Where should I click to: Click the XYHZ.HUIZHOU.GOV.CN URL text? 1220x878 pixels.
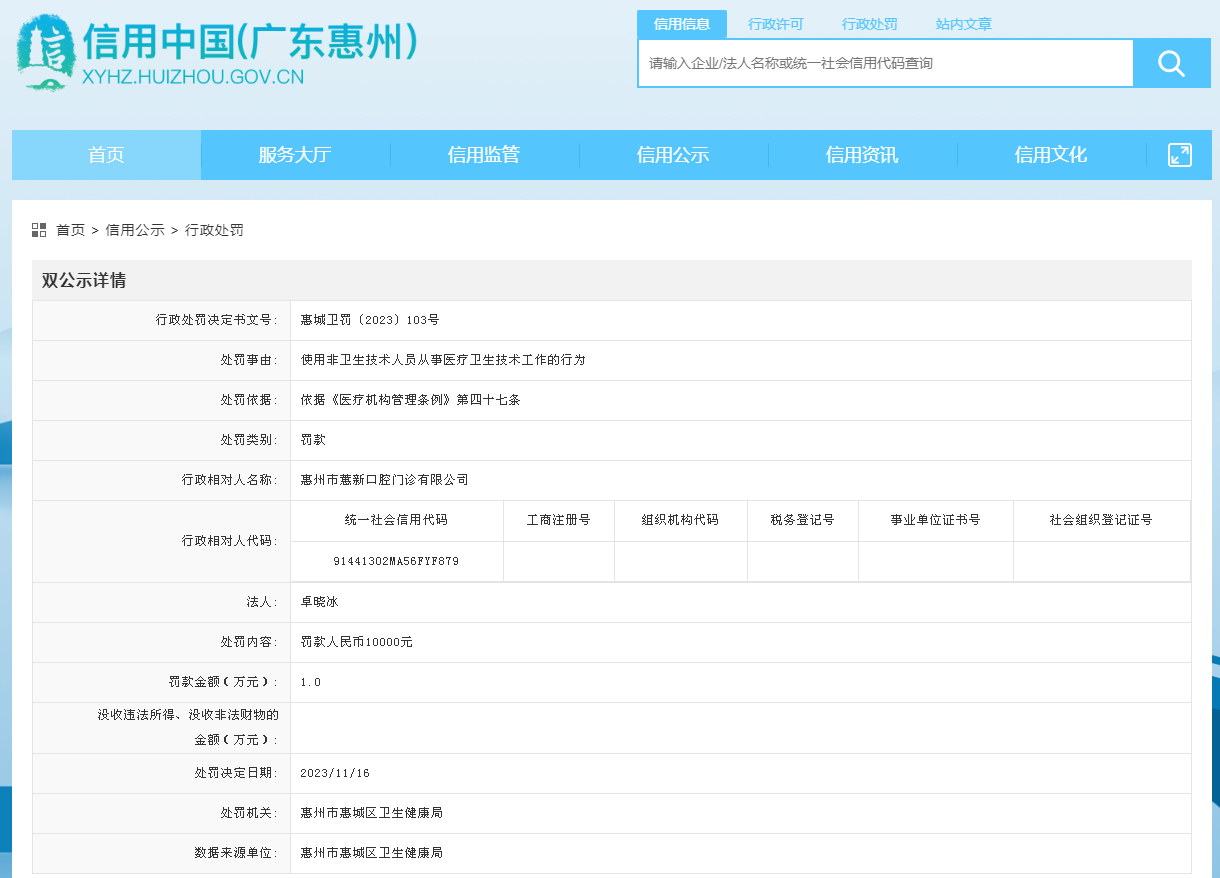(193, 77)
